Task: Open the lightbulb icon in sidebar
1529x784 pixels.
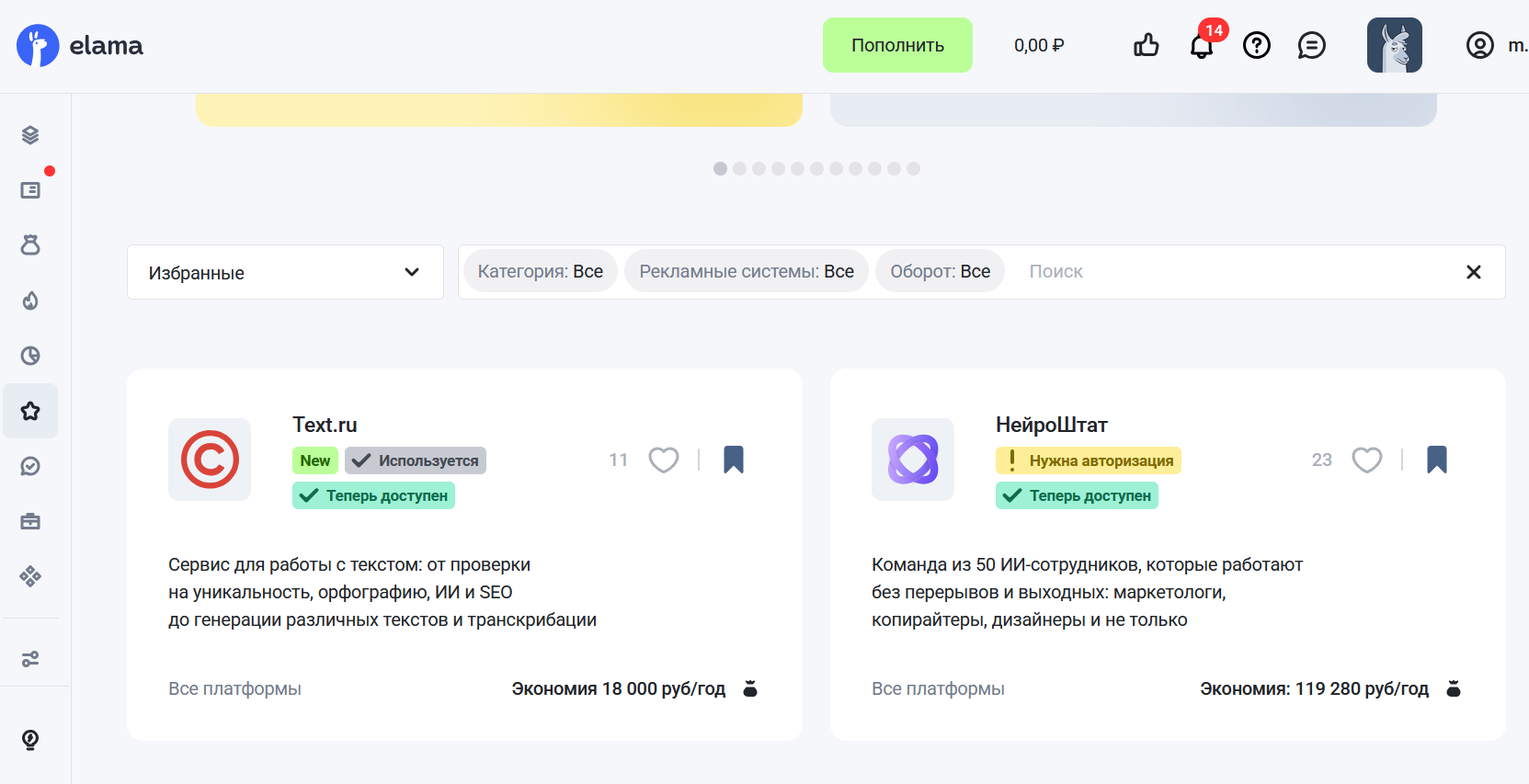Action: click(30, 740)
